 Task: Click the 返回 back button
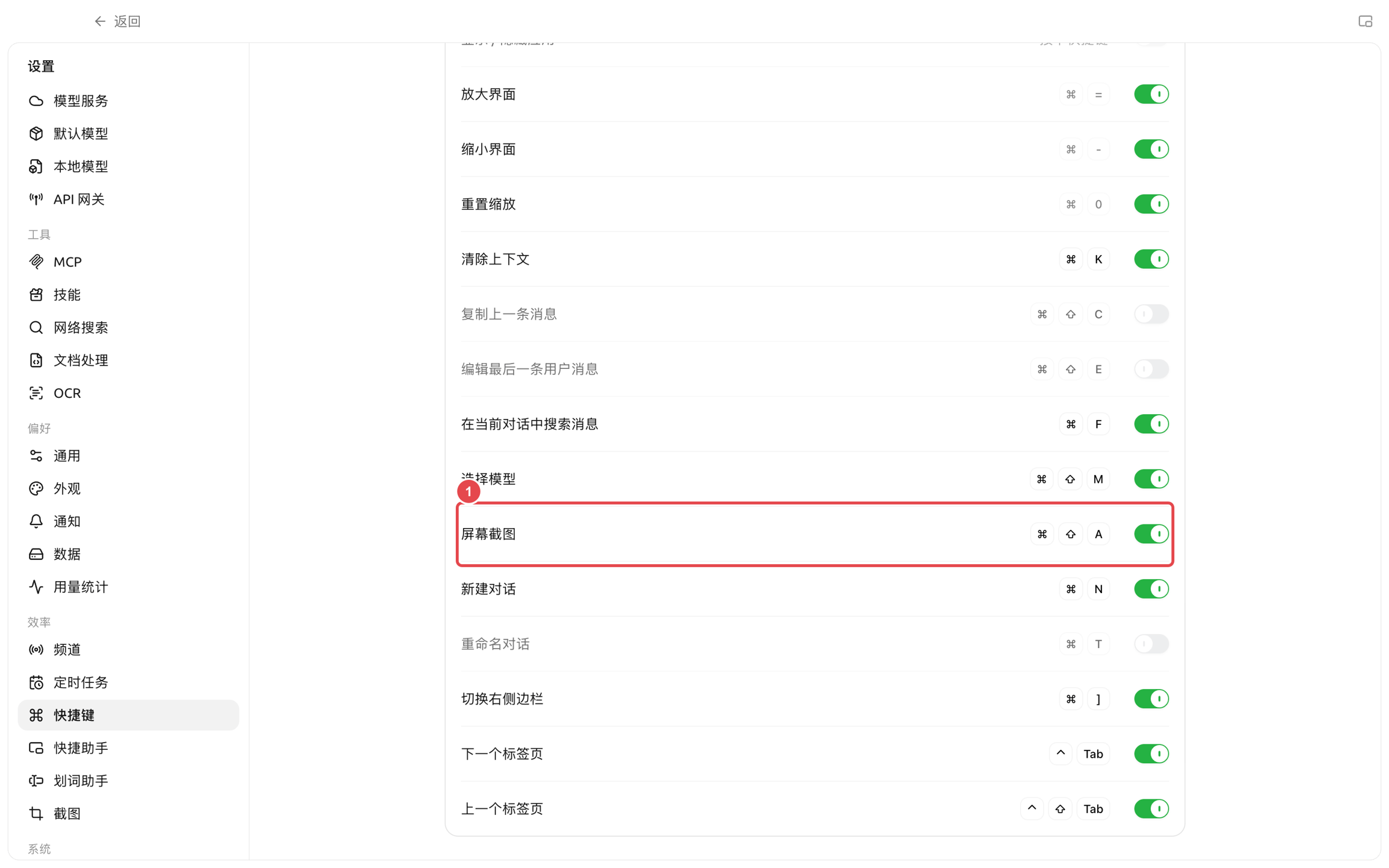click(x=118, y=22)
